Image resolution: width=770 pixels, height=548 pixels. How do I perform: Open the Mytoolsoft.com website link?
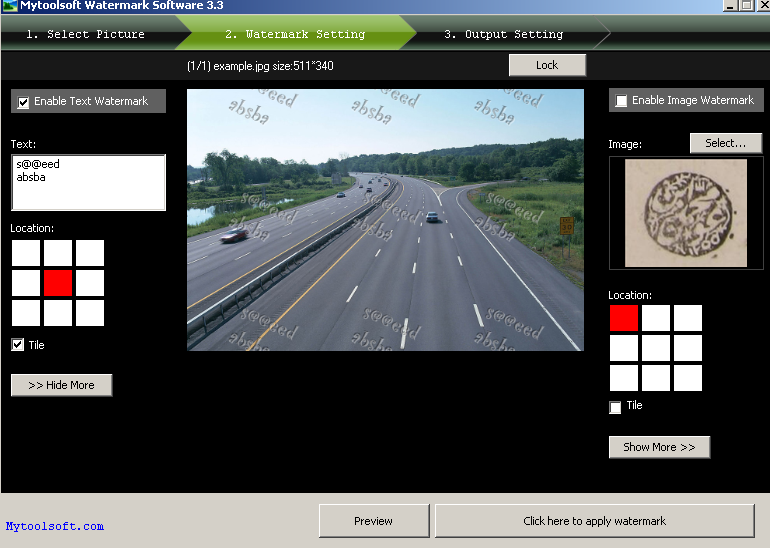55,526
